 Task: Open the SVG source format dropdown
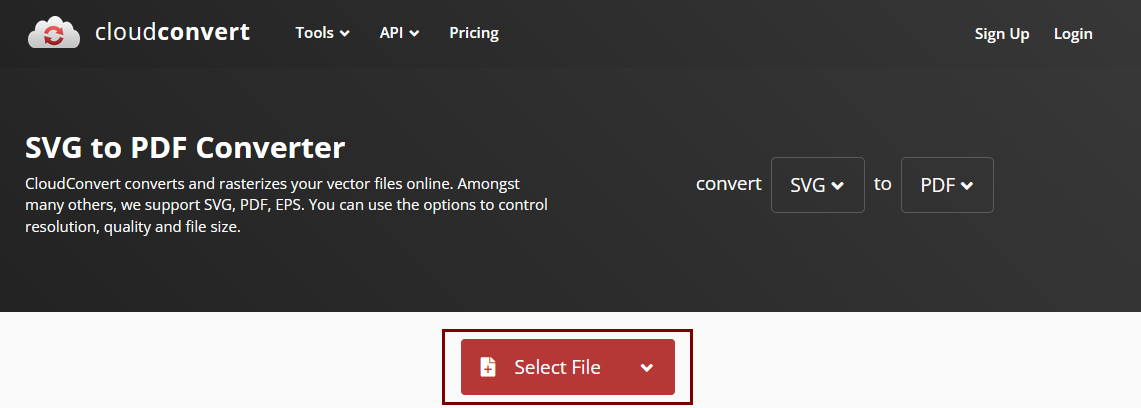(x=817, y=185)
